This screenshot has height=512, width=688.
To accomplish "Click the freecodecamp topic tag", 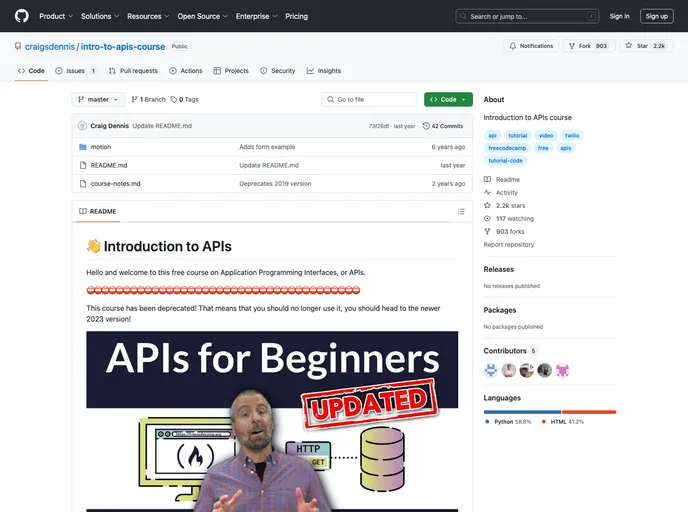I will pos(507,148).
